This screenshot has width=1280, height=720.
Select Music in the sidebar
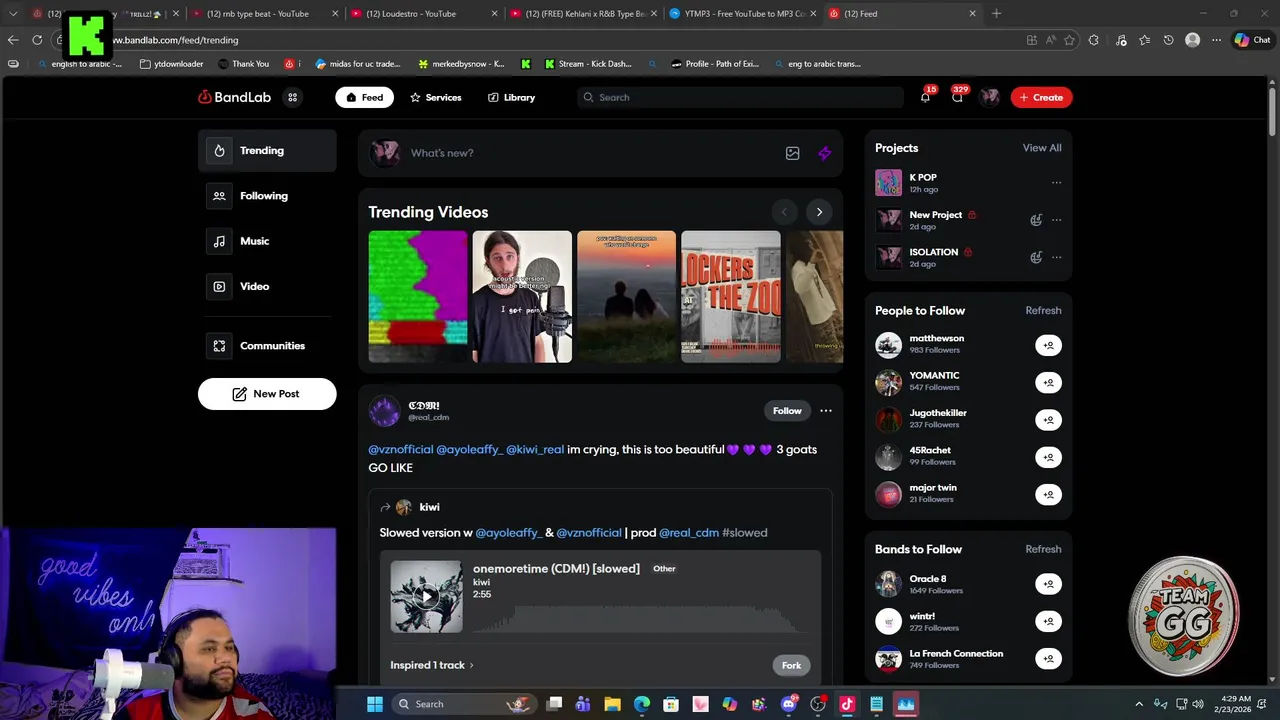point(267,241)
